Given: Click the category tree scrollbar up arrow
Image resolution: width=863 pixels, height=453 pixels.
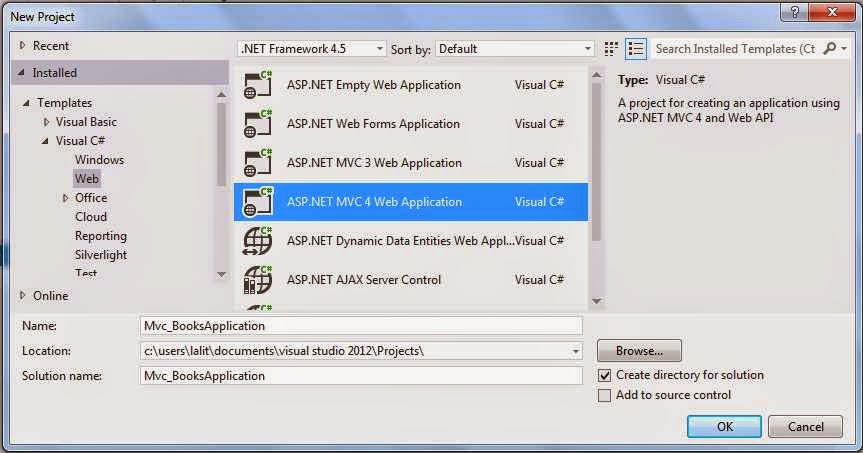Looking at the screenshot, I should (221, 95).
